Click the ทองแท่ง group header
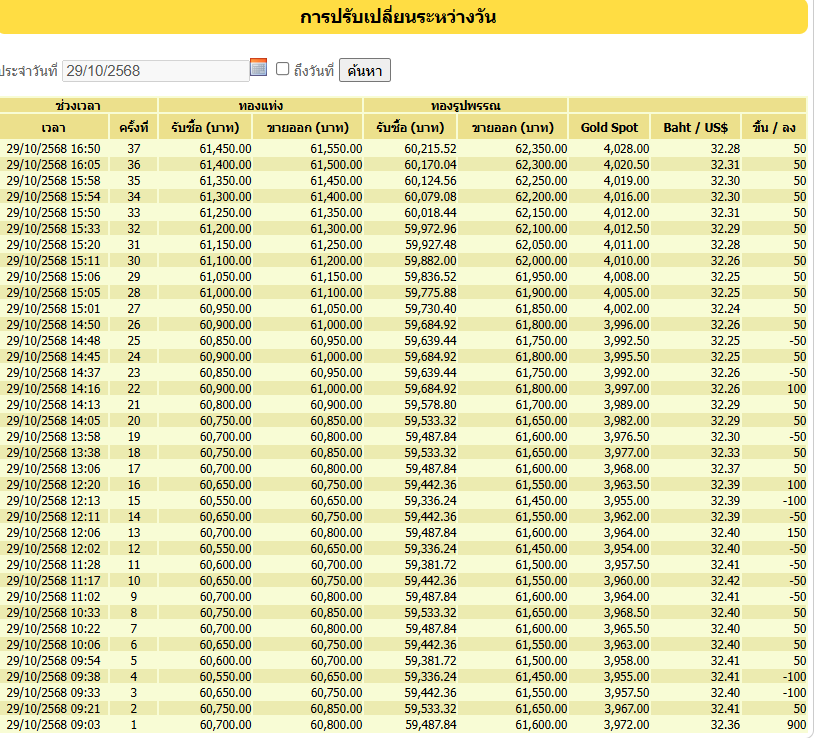 click(x=261, y=106)
